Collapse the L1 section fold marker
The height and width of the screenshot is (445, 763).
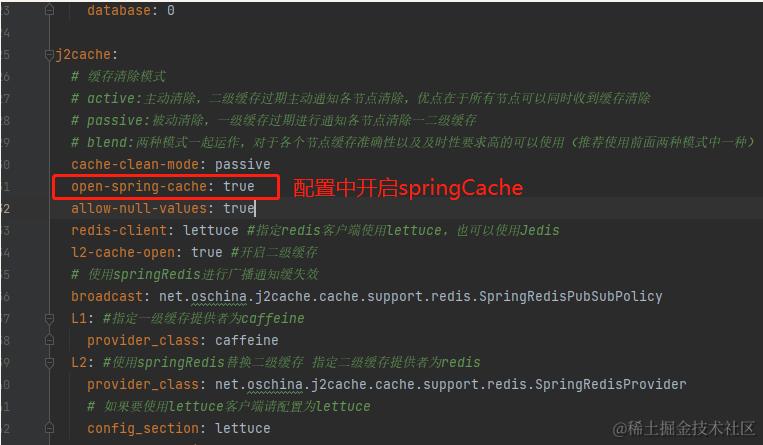49,319
